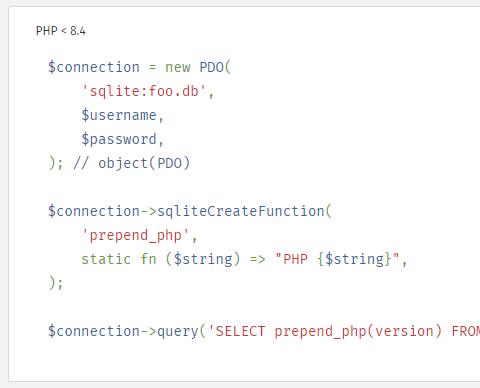Image resolution: width=480 pixels, height=388 pixels.
Task: Click the $connection before ->sqliteCreateFunction
Action: click(x=94, y=211)
